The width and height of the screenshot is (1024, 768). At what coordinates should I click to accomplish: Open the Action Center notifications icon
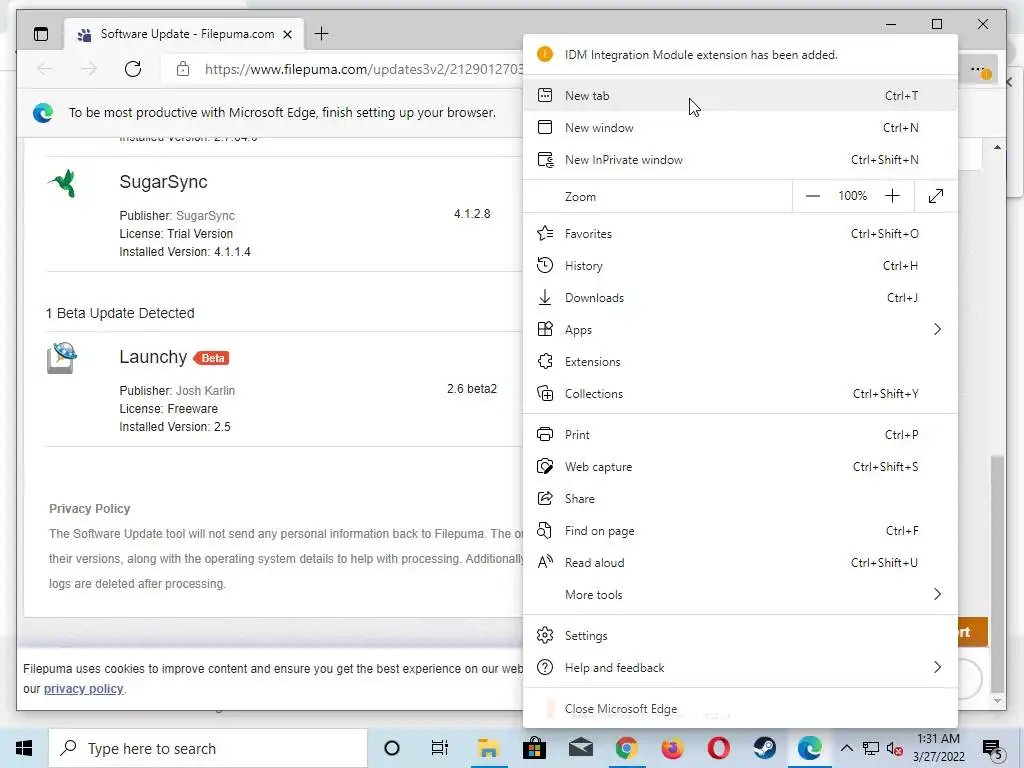[993, 749]
